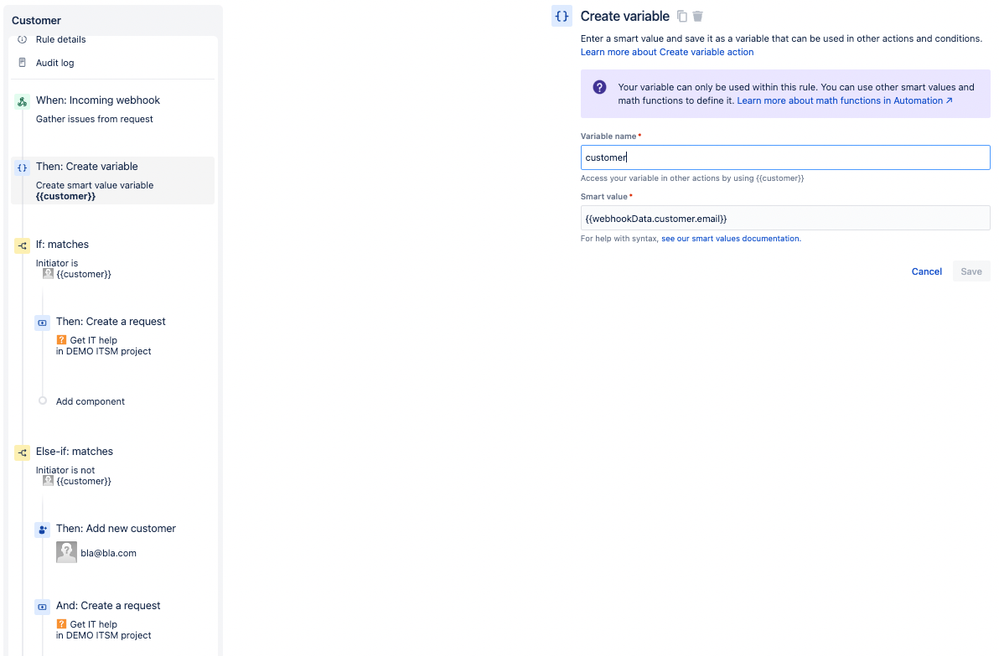The image size is (999, 656).
Task: Click the person icon on Then: Add new customer
Action: (41, 529)
